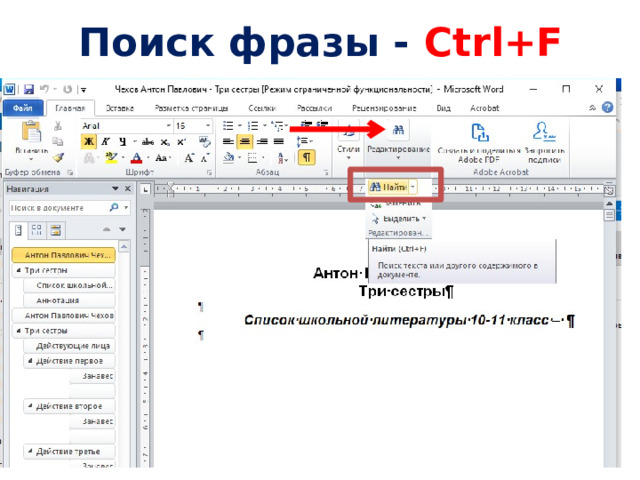
Task: Click the Borders icon
Action: coord(252,158)
